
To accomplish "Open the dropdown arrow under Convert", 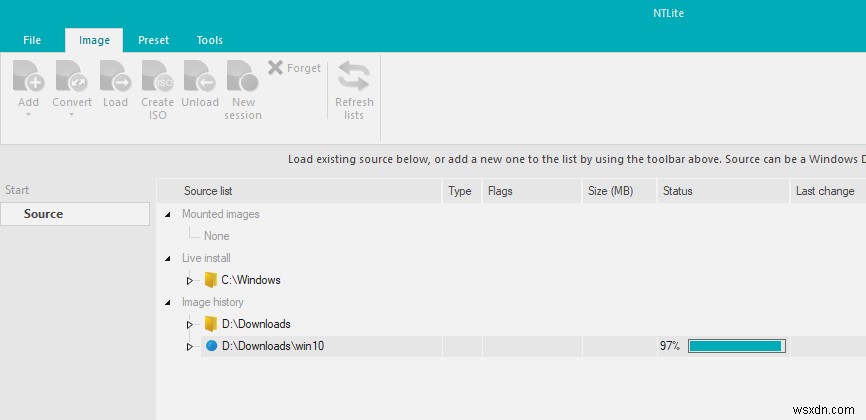I will 72,115.
